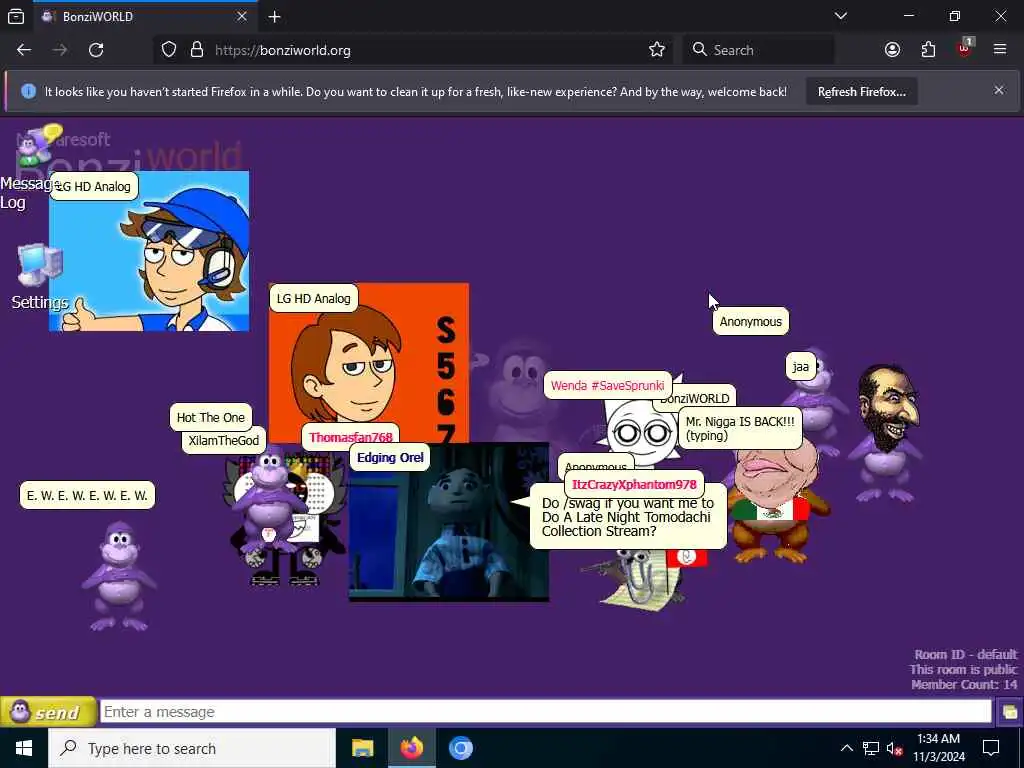
Task: Click the uBlock extension icon
Action: (965, 48)
